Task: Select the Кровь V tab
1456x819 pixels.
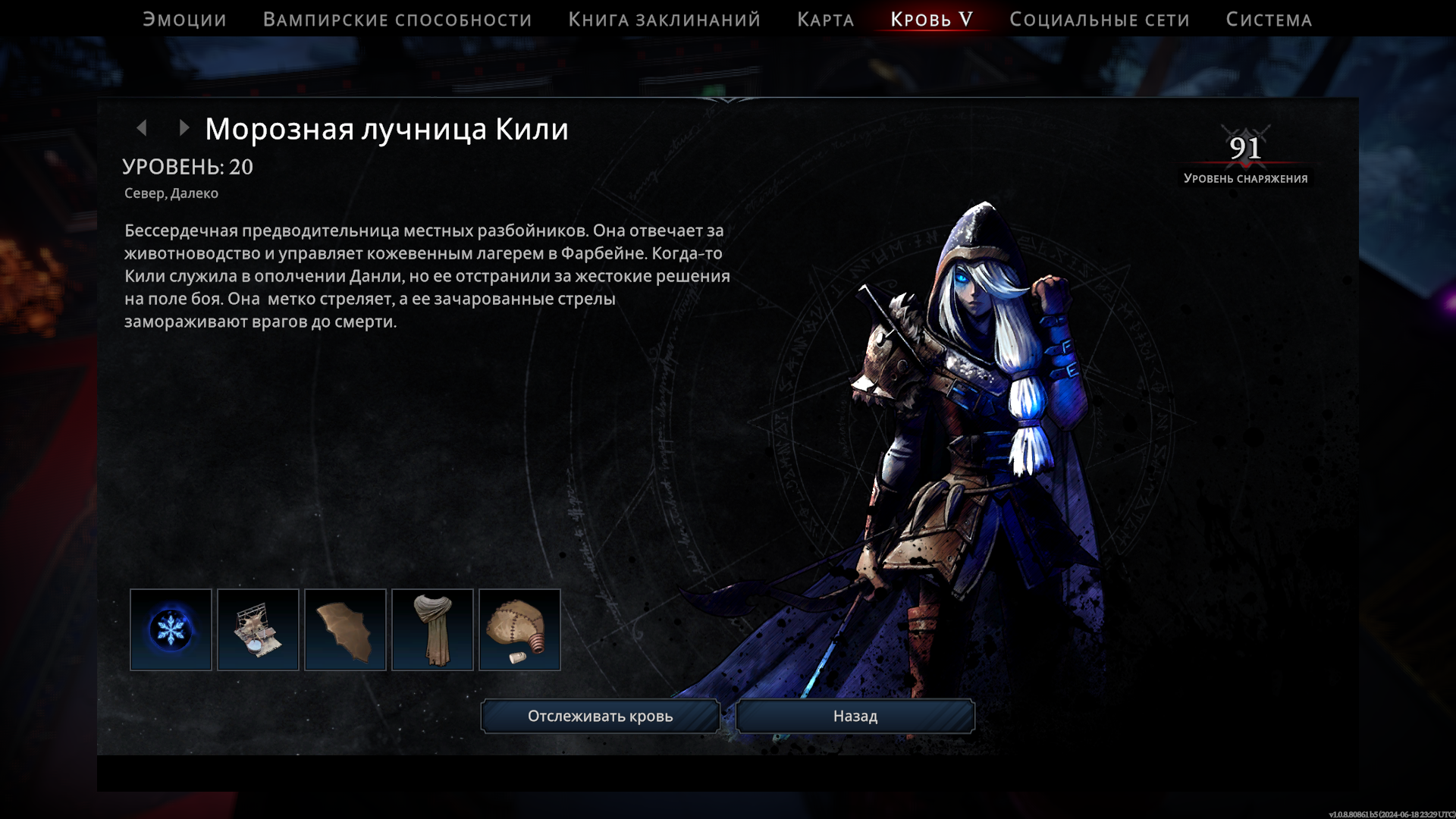Action: tap(931, 20)
